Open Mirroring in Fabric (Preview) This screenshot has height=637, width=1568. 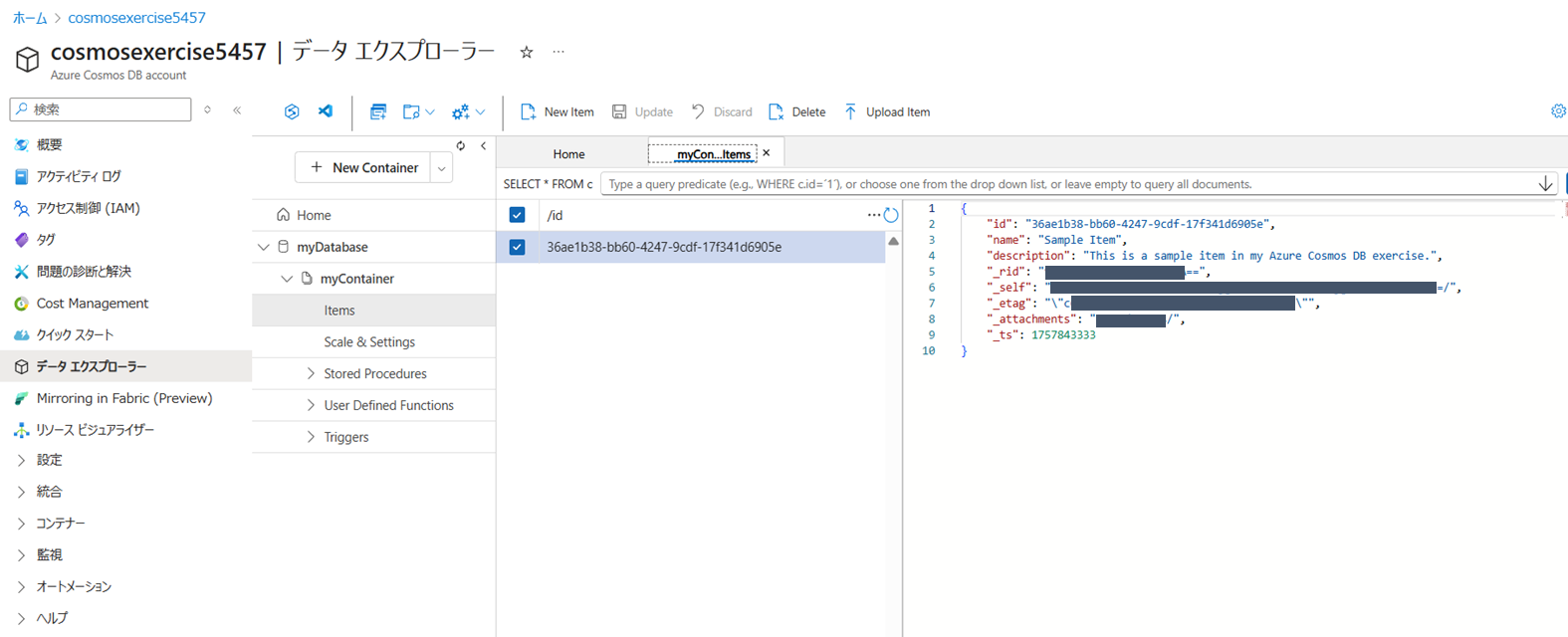point(123,398)
